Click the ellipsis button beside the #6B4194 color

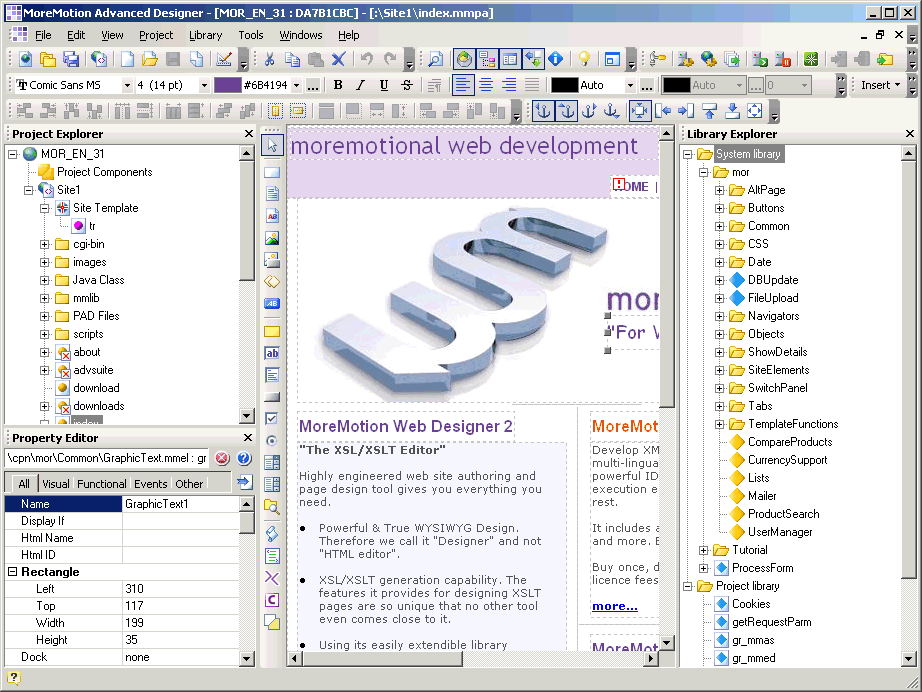pos(313,86)
